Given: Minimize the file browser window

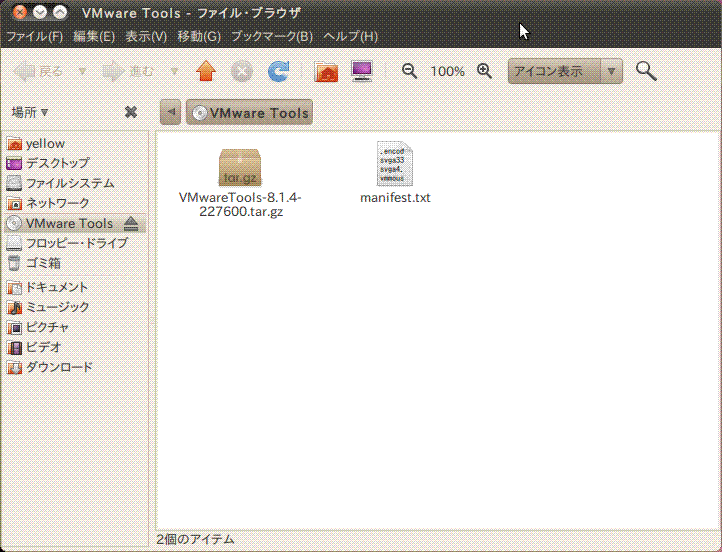Looking at the screenshot, I should click(40, 12).
